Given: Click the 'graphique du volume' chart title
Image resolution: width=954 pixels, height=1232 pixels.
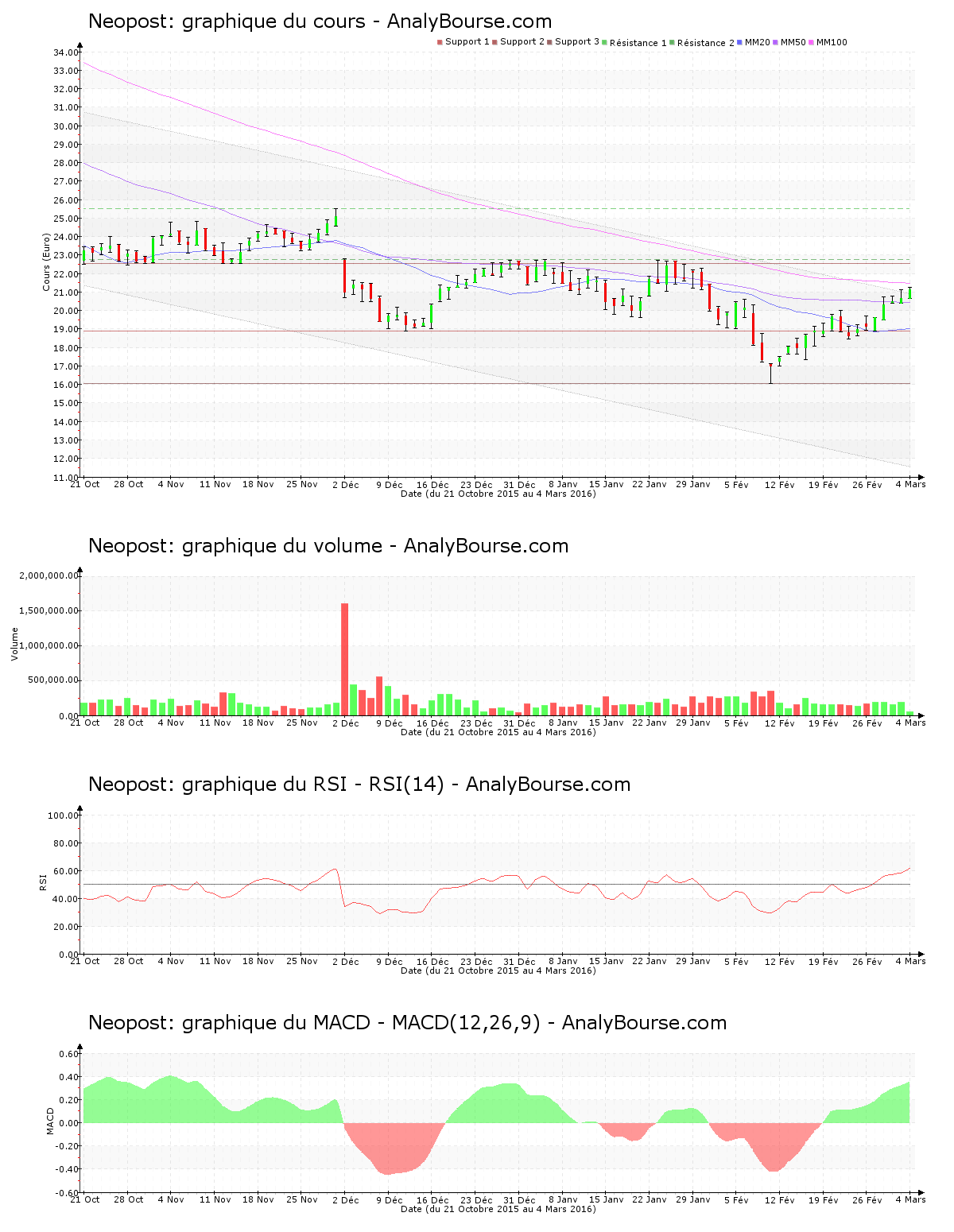Looking at the screenshot, I should 328,546.
